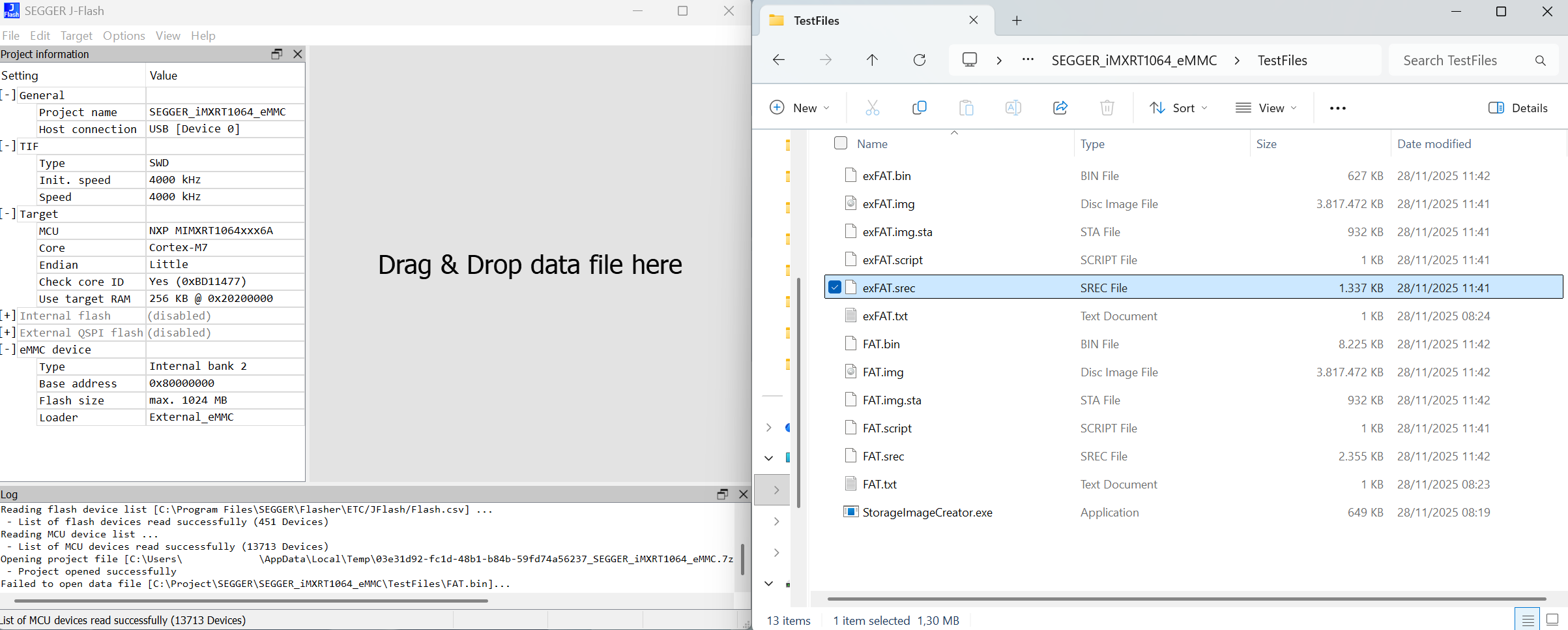Viewport: 1568px width, 630px height.
Task: Close the Log panel
Action: click(743, 494)
